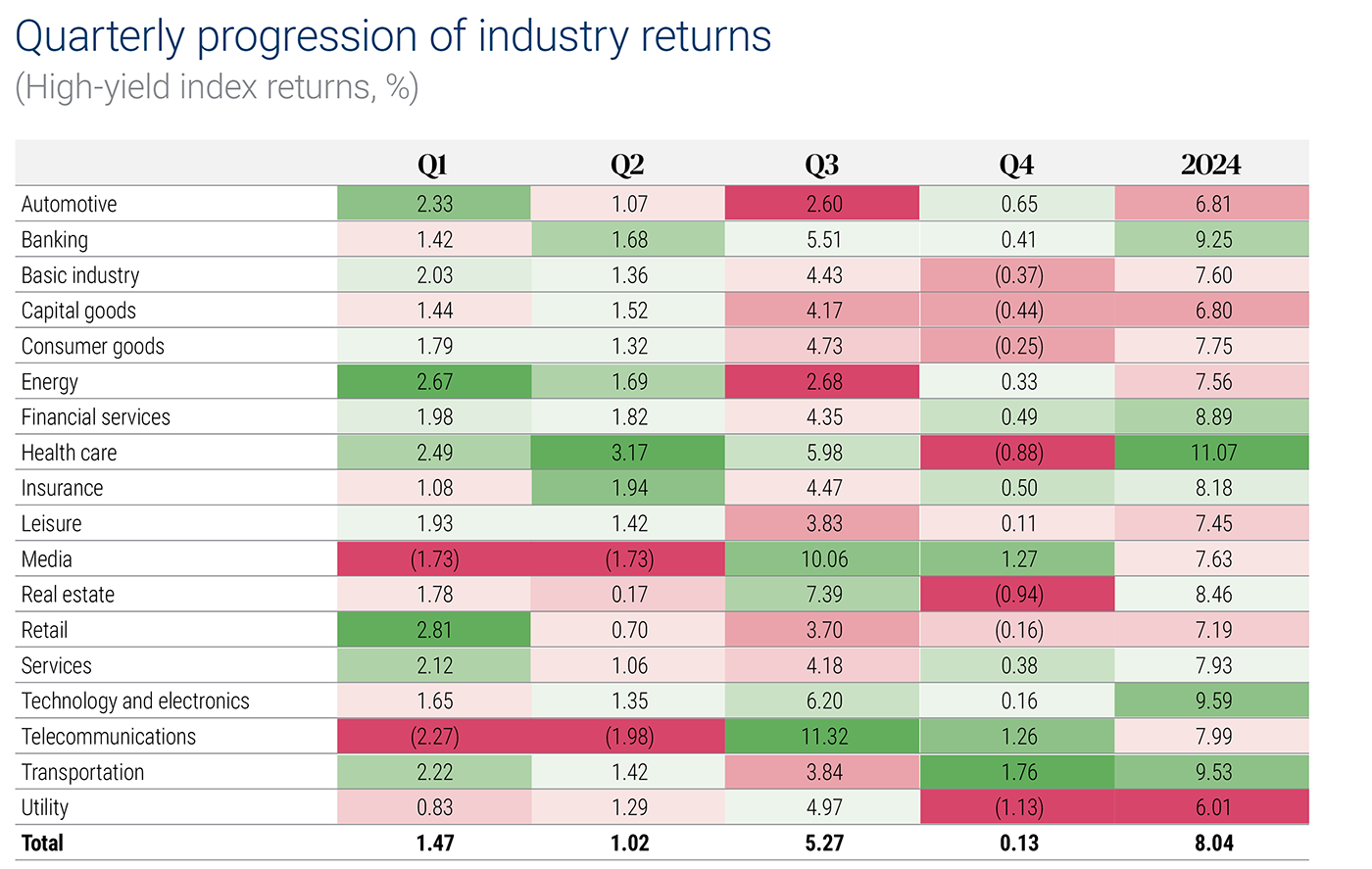Select Utility's red 6.01 annual cell
The width and height of the screenshot is (1372, 869).
[1212, 808]
